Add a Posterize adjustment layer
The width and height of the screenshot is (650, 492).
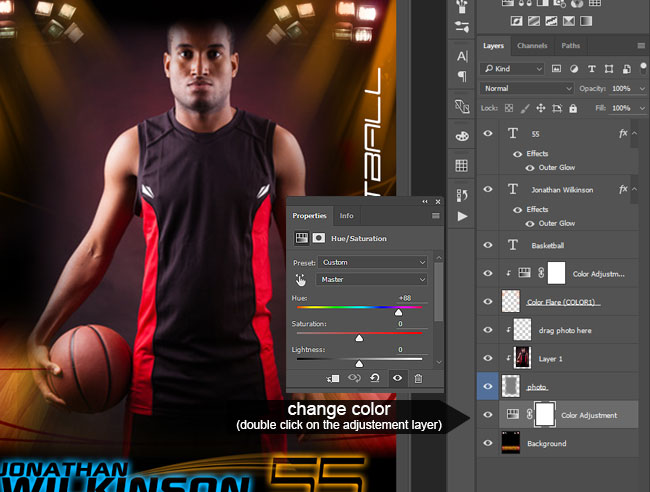[534, 21]
